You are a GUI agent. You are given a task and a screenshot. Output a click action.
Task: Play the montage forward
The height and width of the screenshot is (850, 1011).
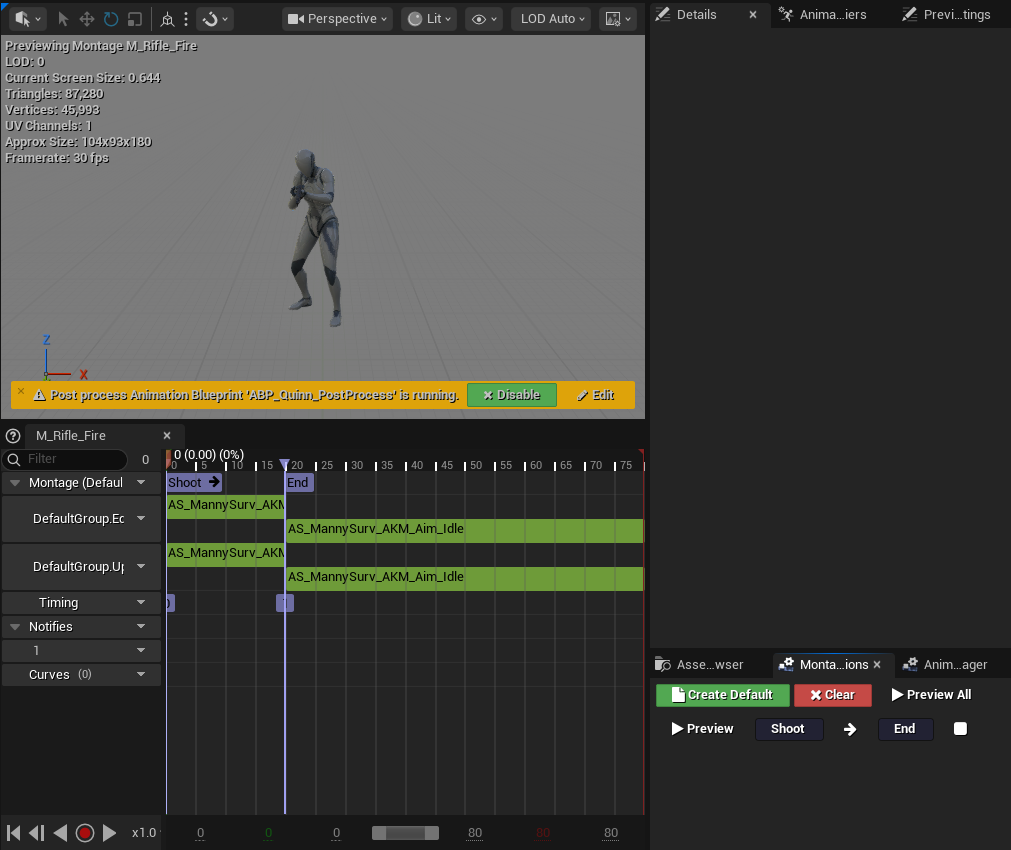110,833
